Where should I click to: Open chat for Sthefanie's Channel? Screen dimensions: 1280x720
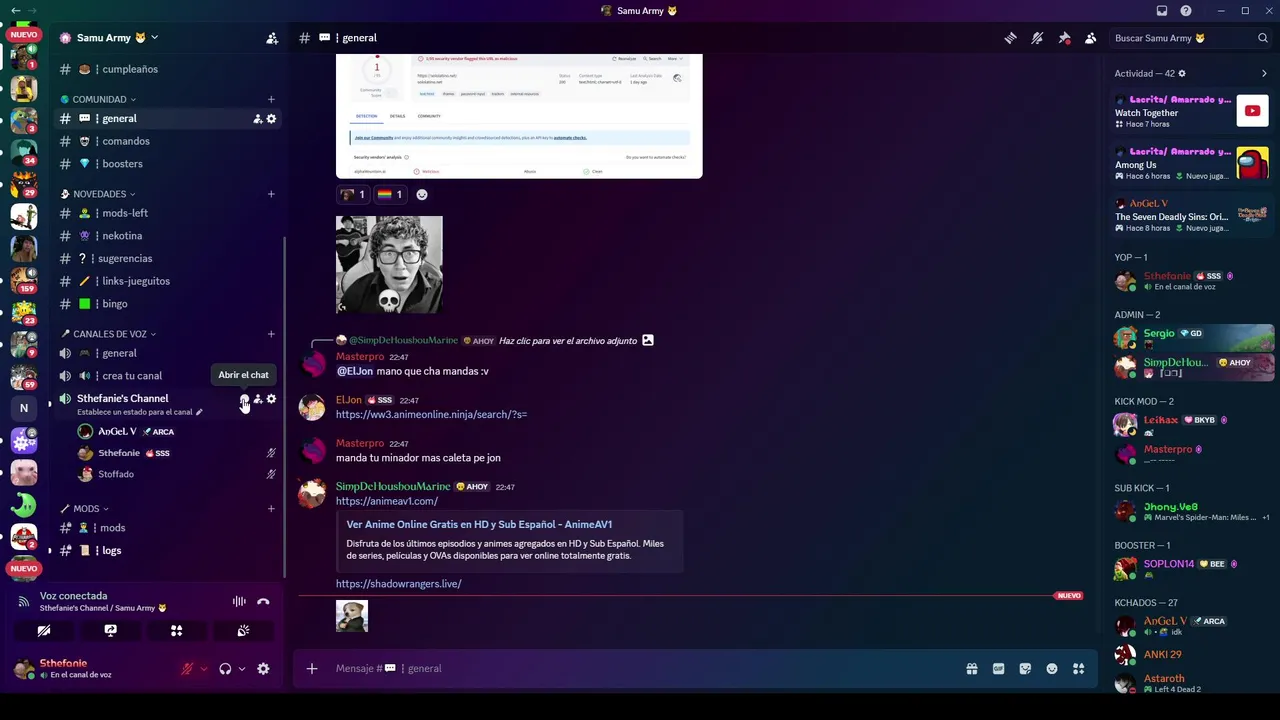click(x=244, y=399)
